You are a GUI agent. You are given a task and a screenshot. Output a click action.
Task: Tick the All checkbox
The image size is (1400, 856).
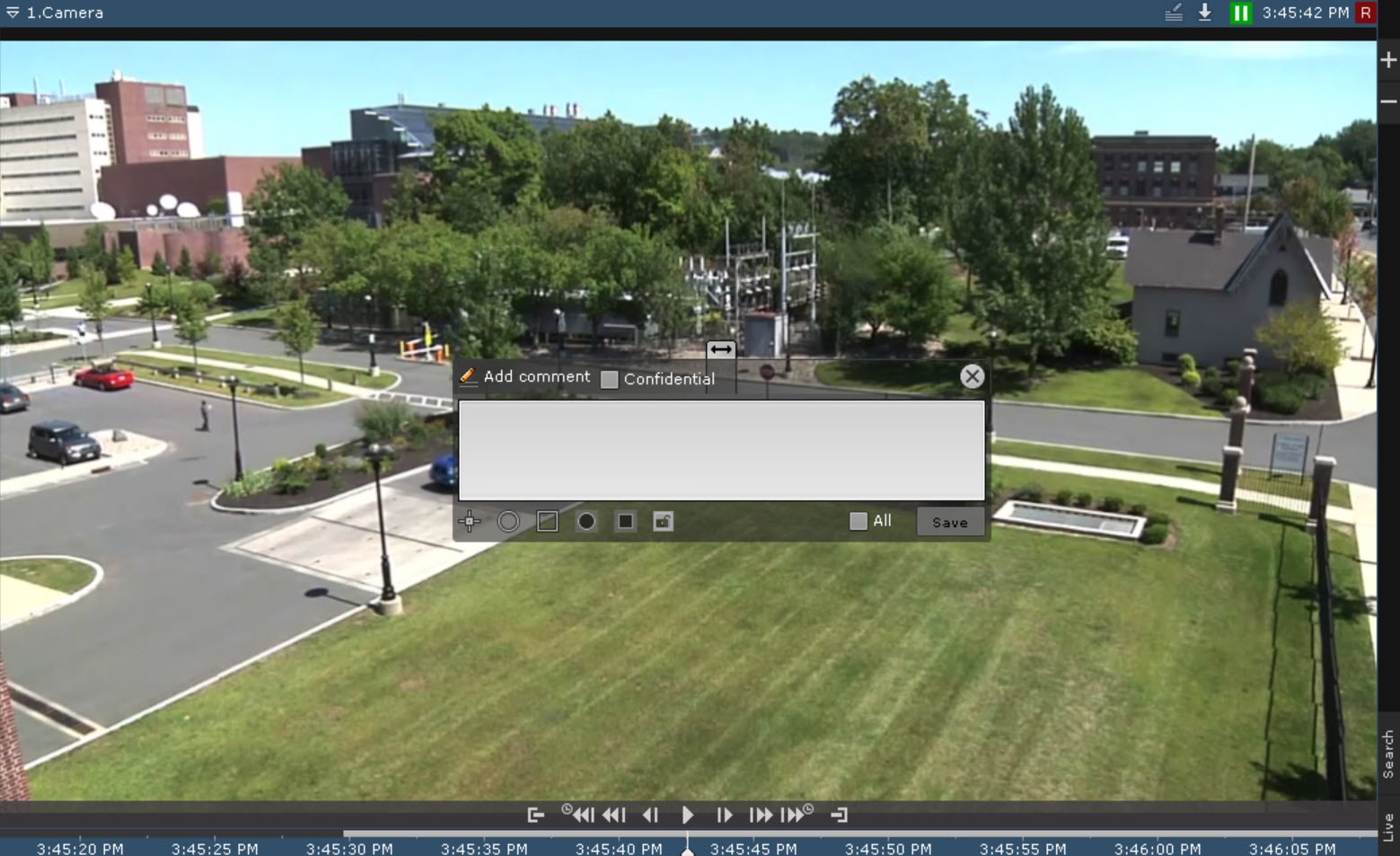click(x=858, y=521)
